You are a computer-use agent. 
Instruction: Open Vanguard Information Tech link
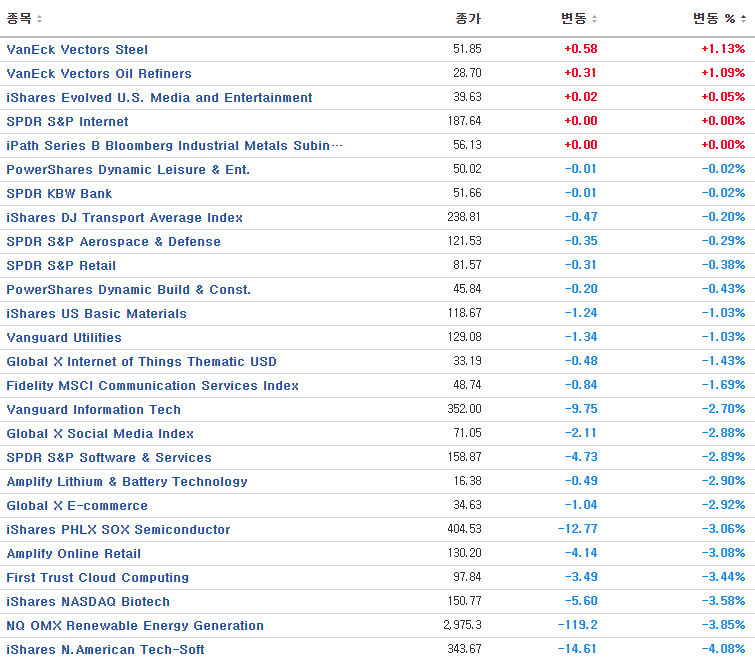pos(93,410)
